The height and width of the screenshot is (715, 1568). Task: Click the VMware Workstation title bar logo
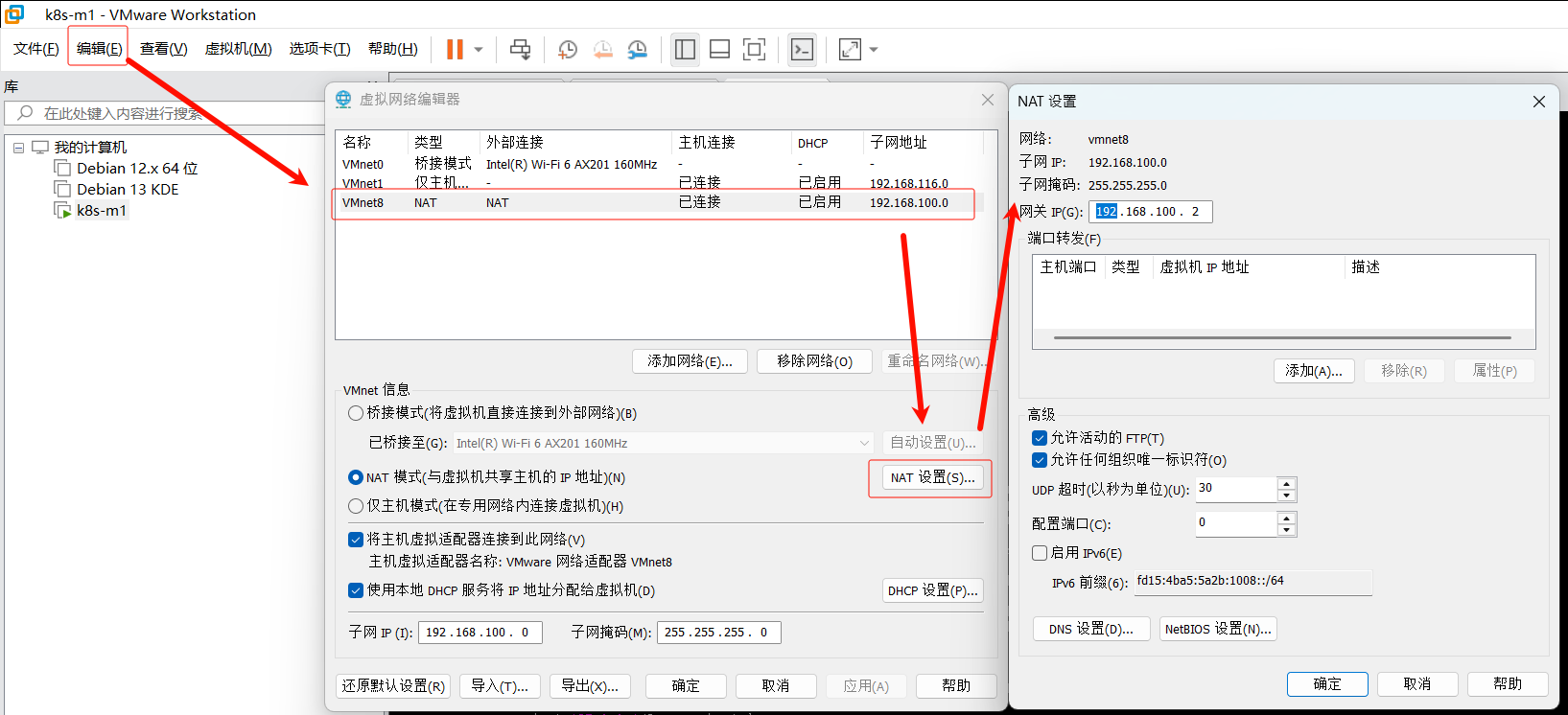pos(14,14)
